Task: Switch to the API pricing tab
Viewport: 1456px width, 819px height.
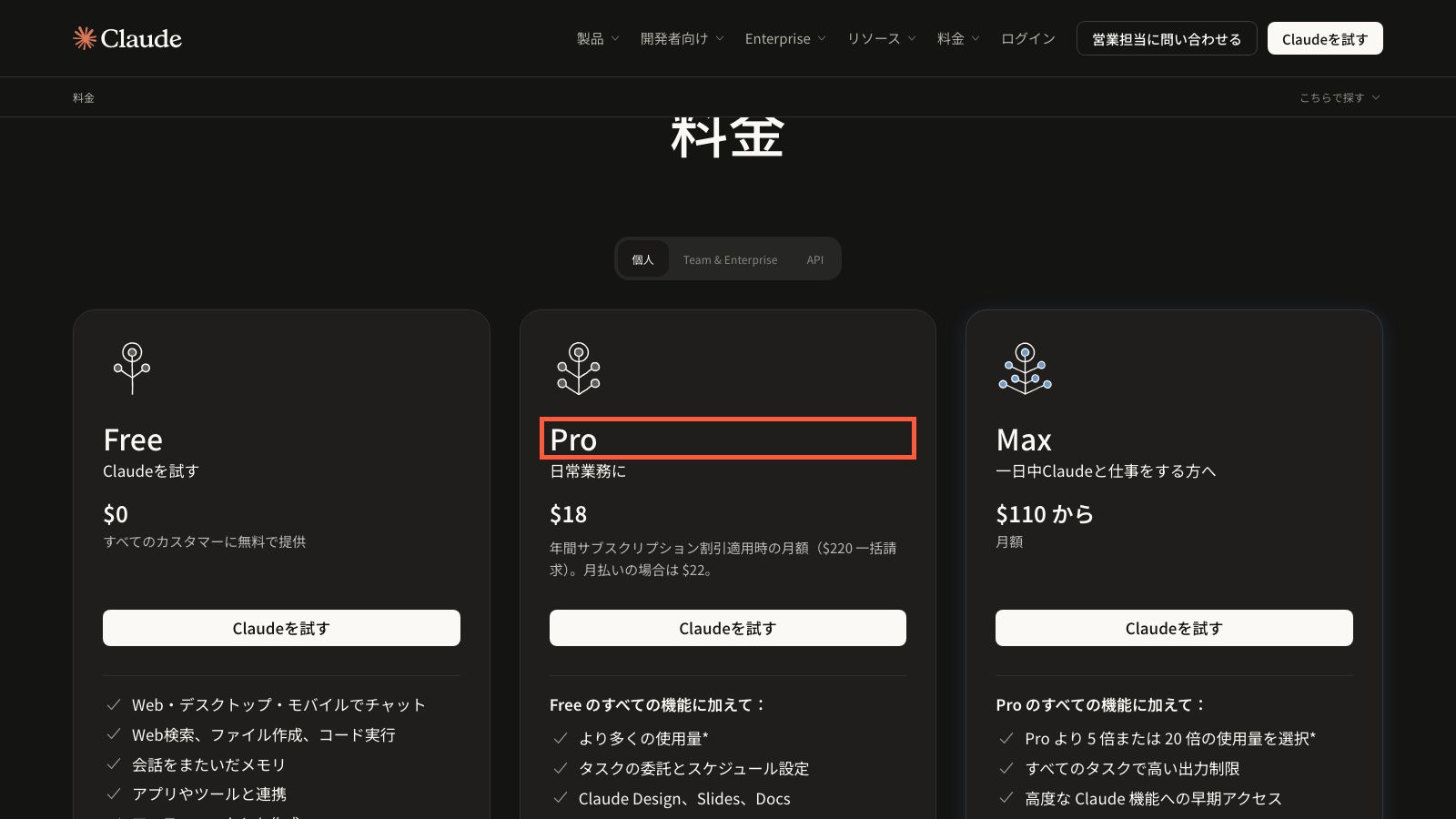Action: point(815,259)
